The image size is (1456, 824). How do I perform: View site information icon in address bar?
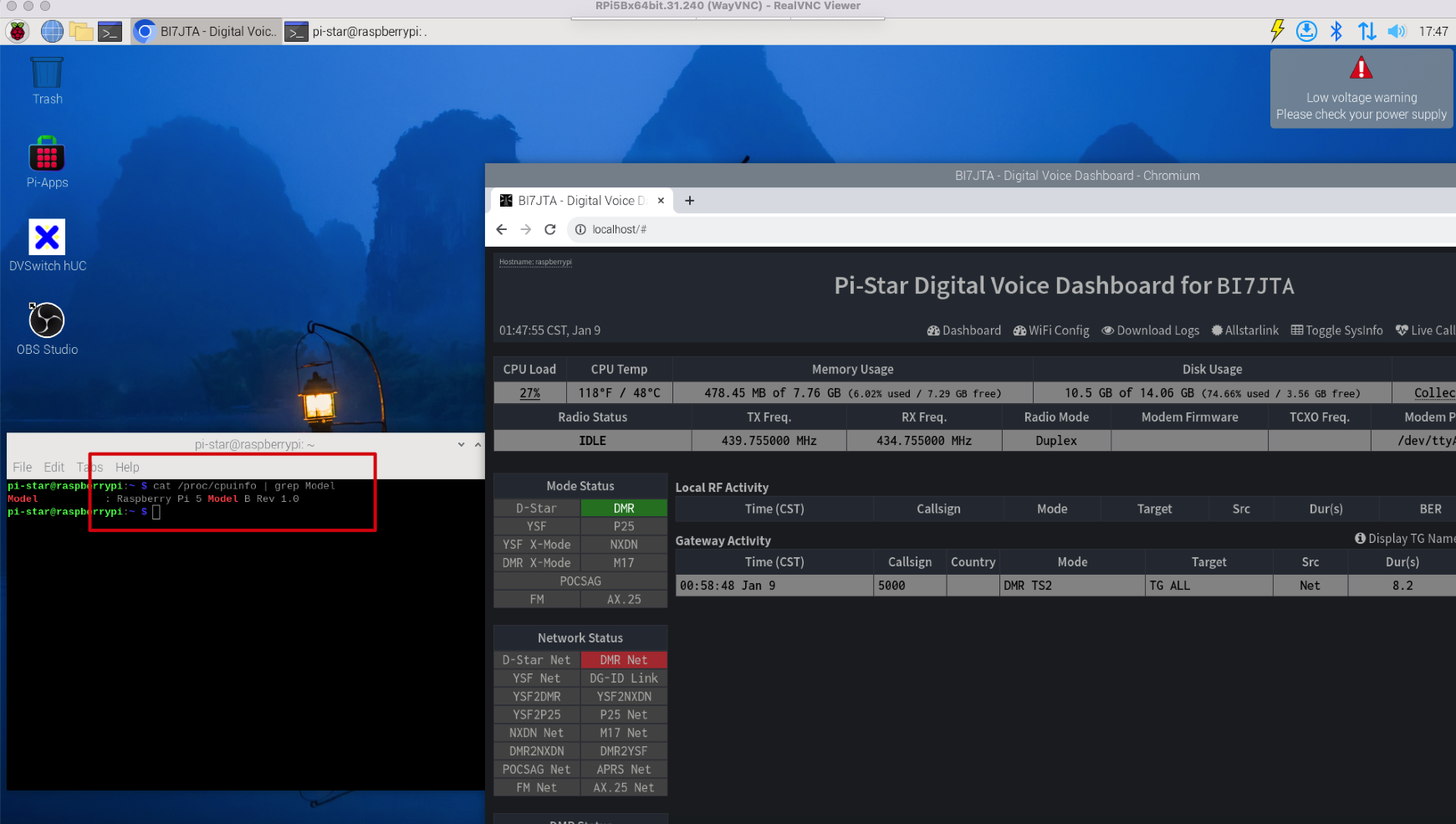coord(580,229)
